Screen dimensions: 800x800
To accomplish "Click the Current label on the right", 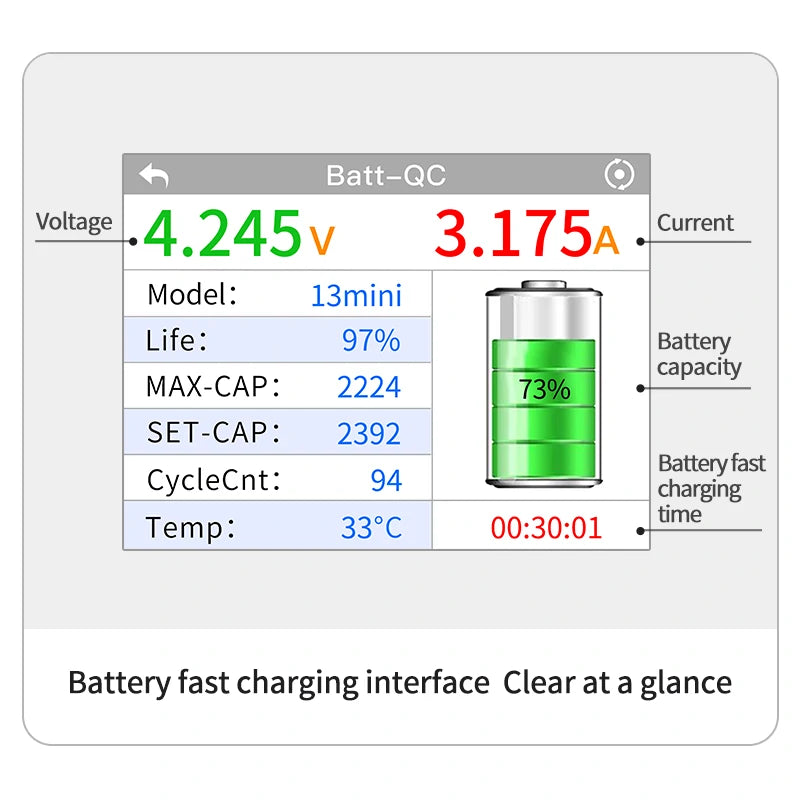I will coord(699,223).
